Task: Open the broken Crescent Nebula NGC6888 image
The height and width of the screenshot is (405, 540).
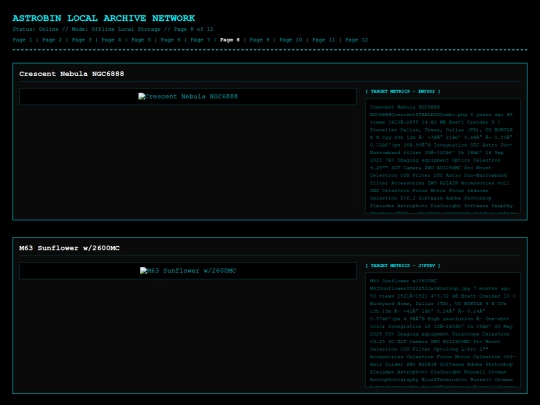Action: point(188,96)
